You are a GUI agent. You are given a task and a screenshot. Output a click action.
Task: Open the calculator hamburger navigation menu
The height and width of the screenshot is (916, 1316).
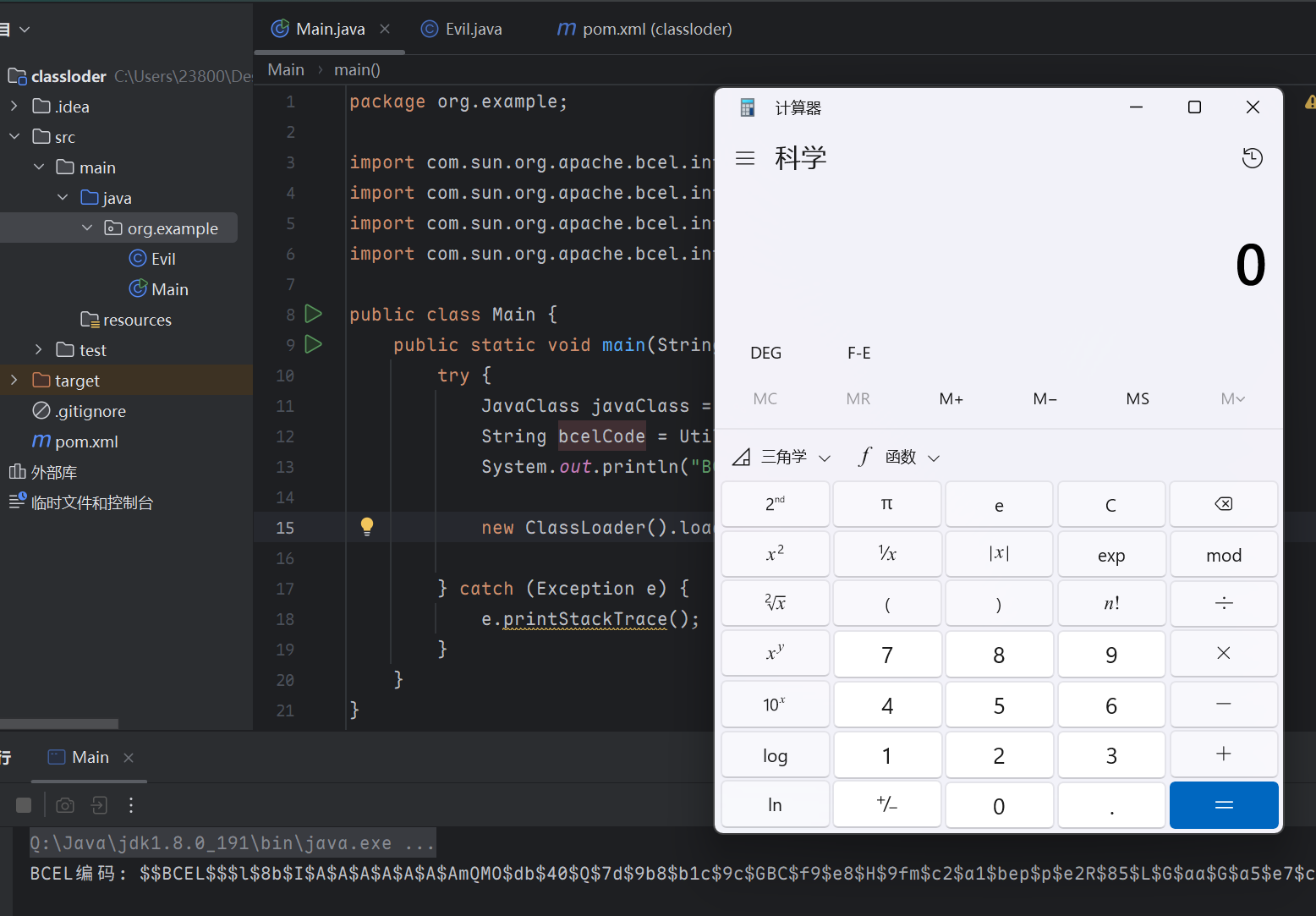(x=745, y=158)
